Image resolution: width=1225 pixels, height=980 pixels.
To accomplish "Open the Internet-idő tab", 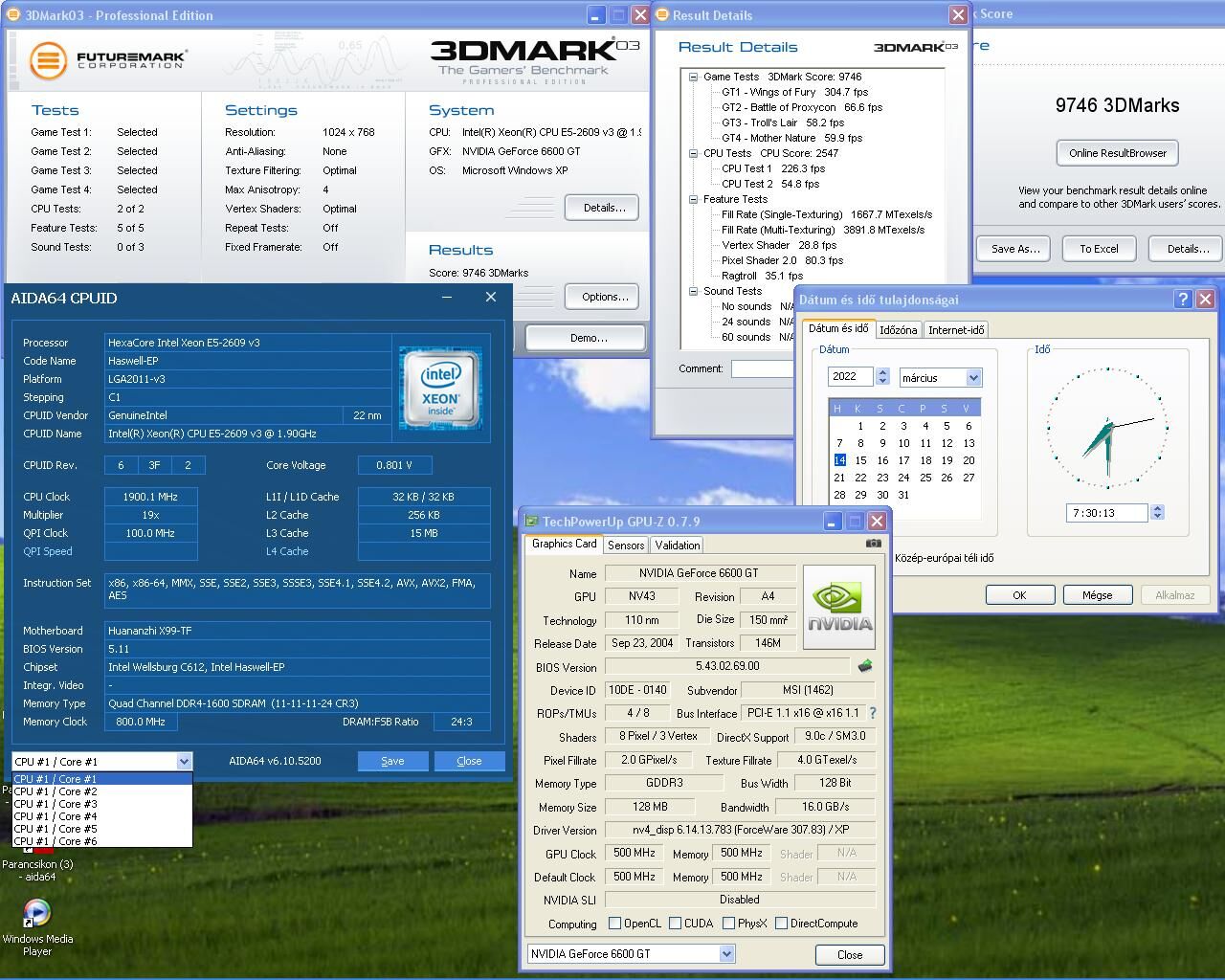I will coord(956,330).
